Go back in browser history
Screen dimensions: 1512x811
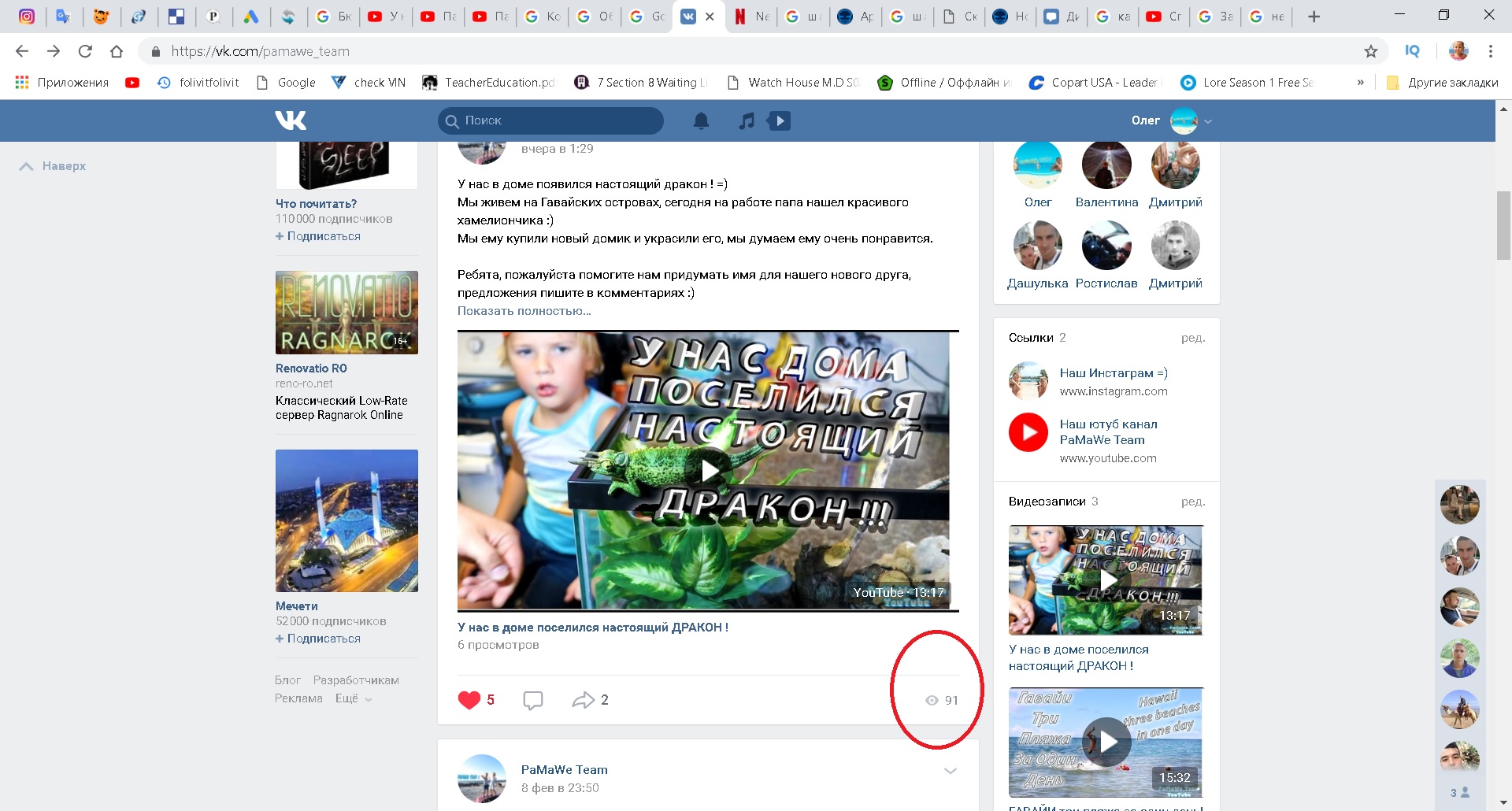coord(22,51)
